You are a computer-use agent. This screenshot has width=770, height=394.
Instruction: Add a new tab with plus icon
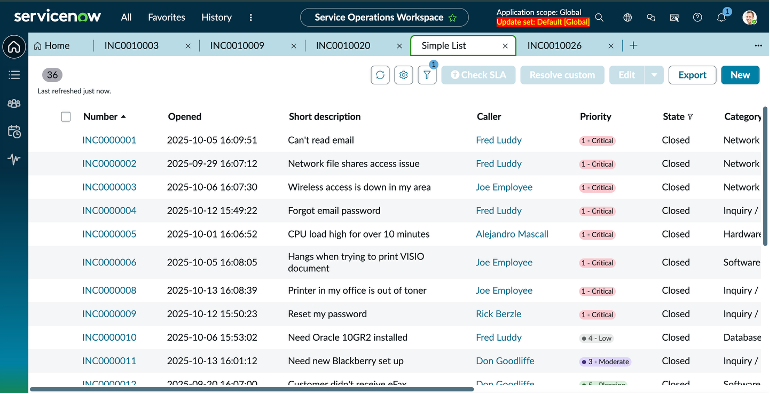pyautogui.click(x=633, y=46)
